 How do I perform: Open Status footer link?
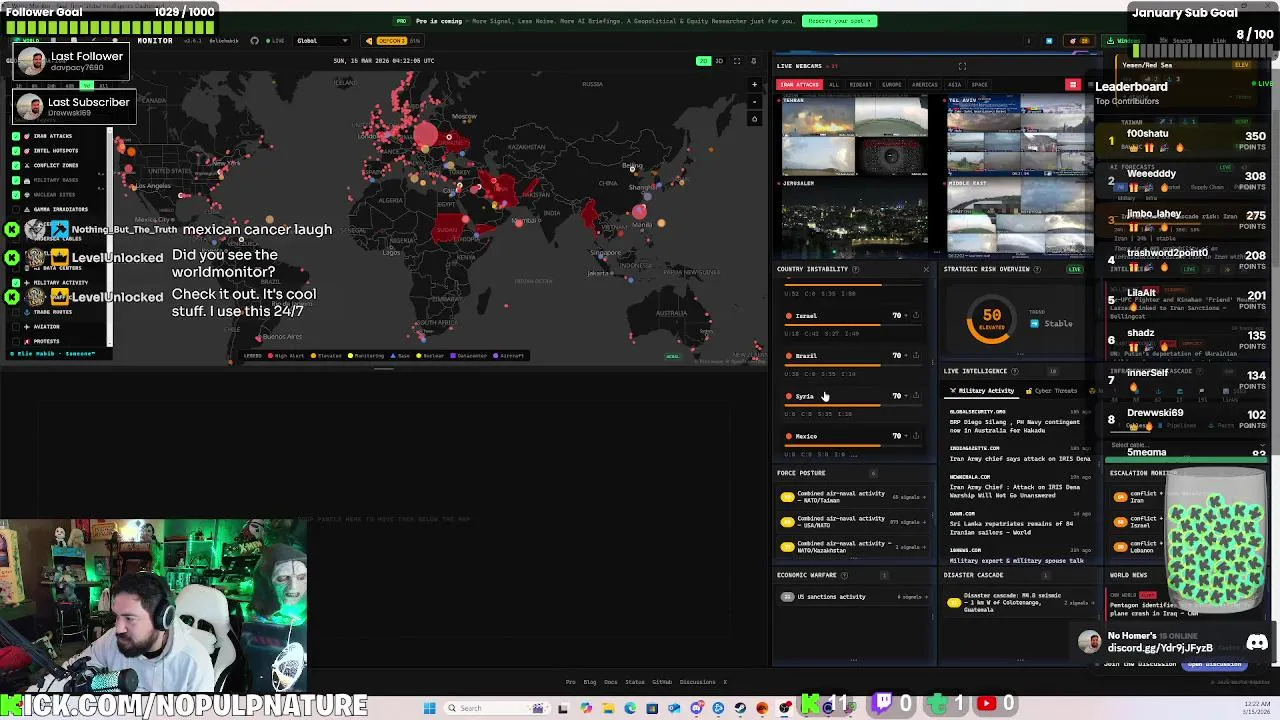click(634, 682)
